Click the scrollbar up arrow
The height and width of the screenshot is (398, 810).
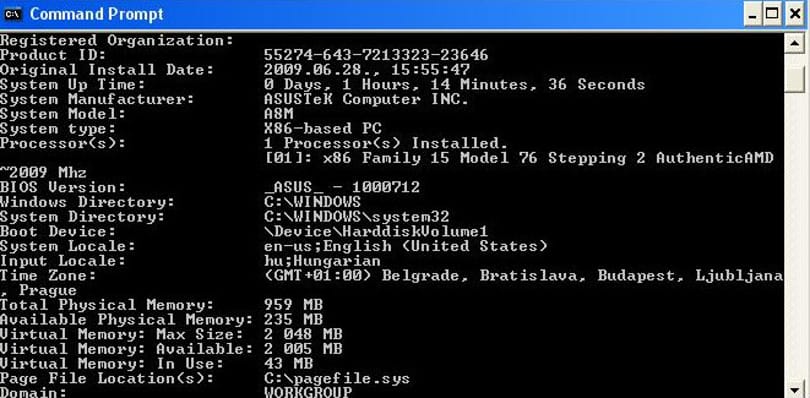(x=793, y=44)
